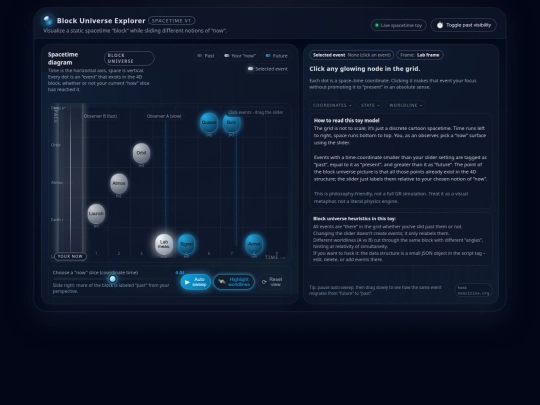This screenshot has height=405, width=540.
Task: Click the 'Click events - drag the slider' hint
Action: [x=256, y=112]
